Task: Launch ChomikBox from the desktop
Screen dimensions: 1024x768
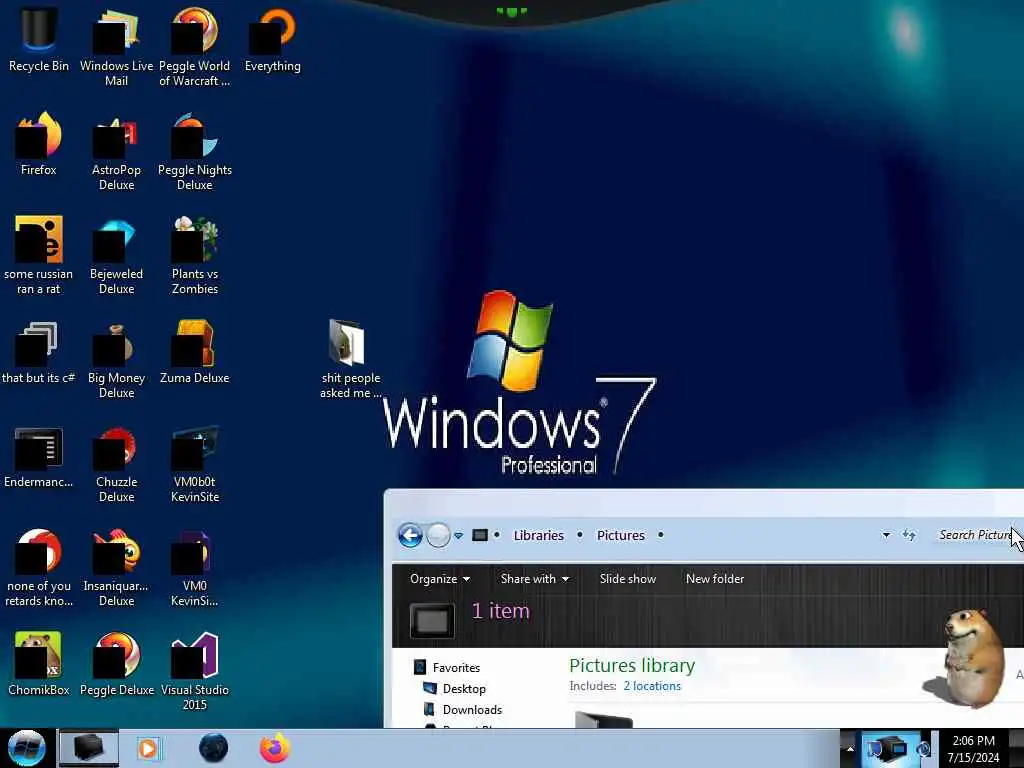Action: coord(39,664)
